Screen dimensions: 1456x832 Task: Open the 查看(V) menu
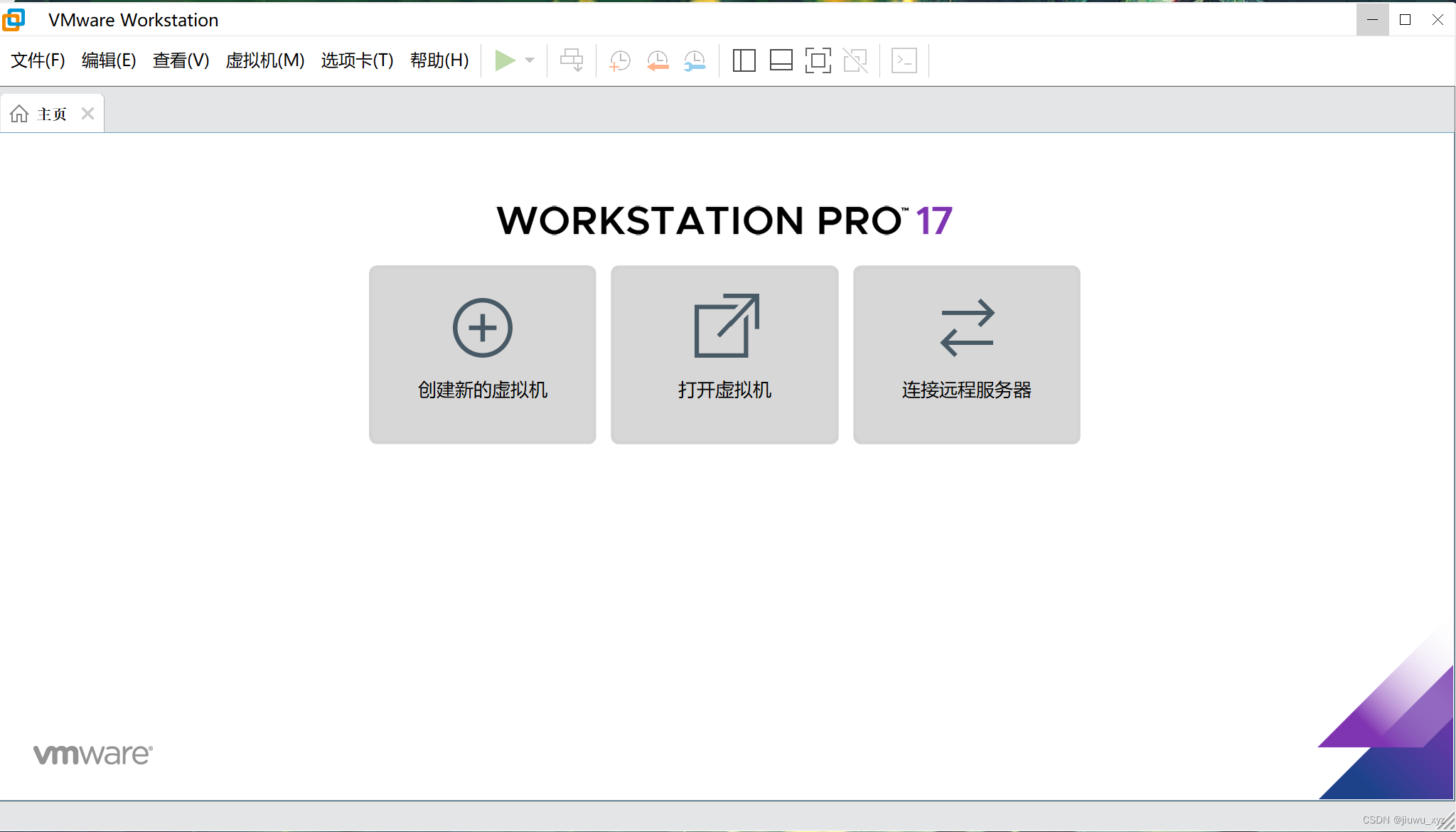tap(181, 60)
